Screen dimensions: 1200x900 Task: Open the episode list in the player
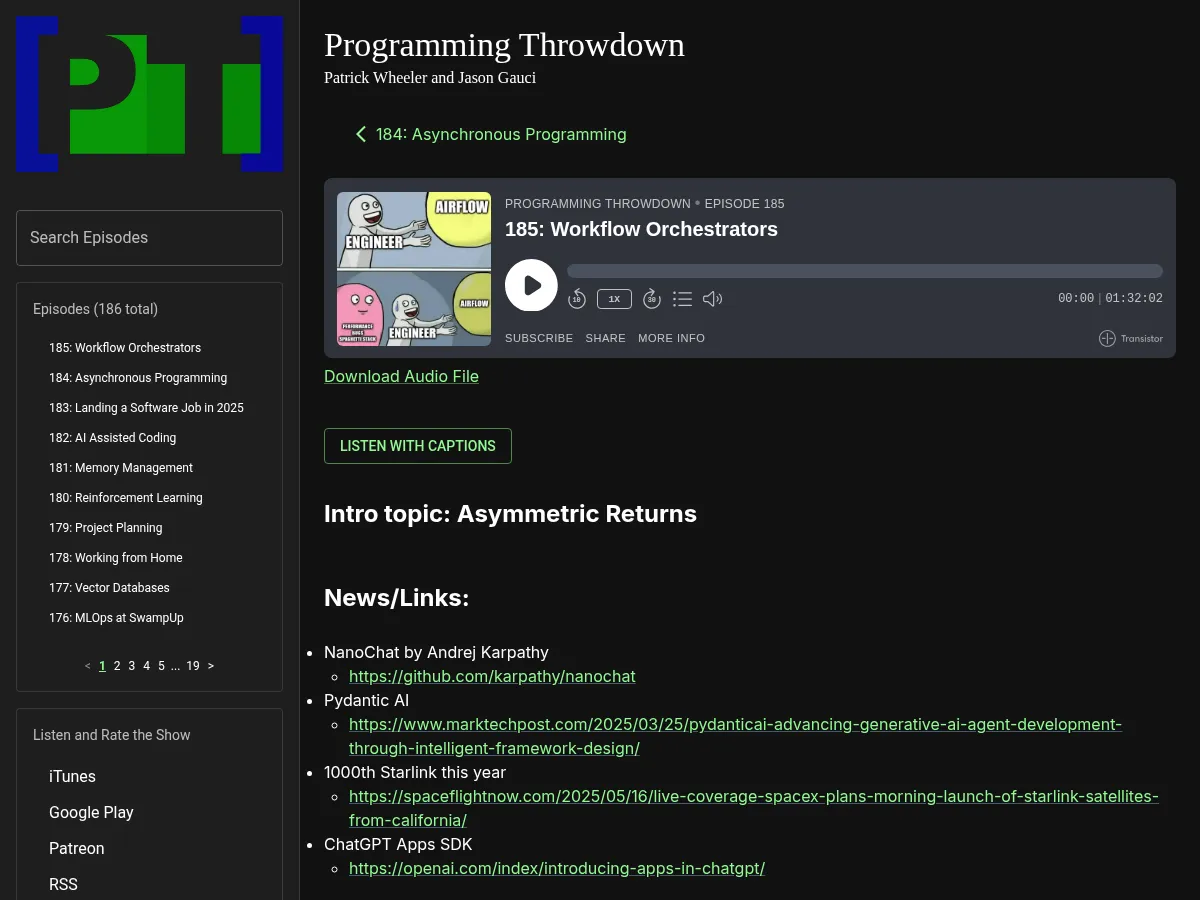[682, 298]
